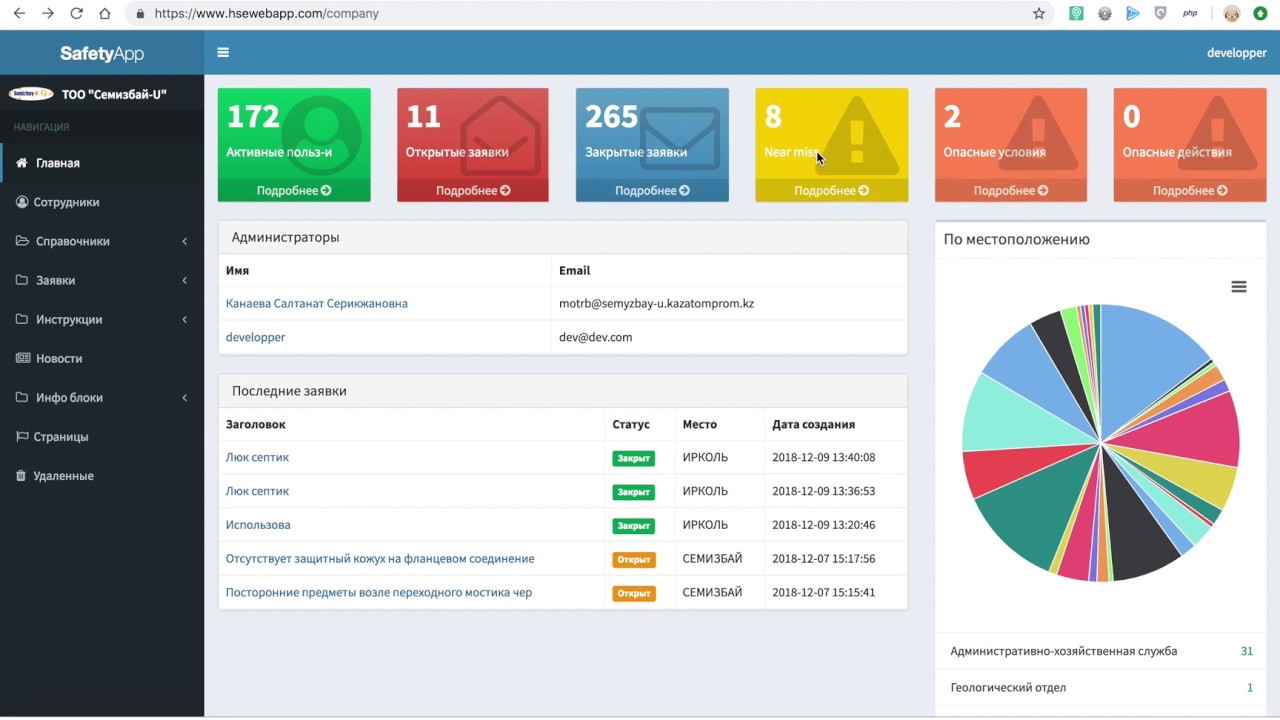The width and height of the screenshot is (1280, 720).
Task: Click Подробнее under Опасные действия
Action: (x=1190, y=190)
